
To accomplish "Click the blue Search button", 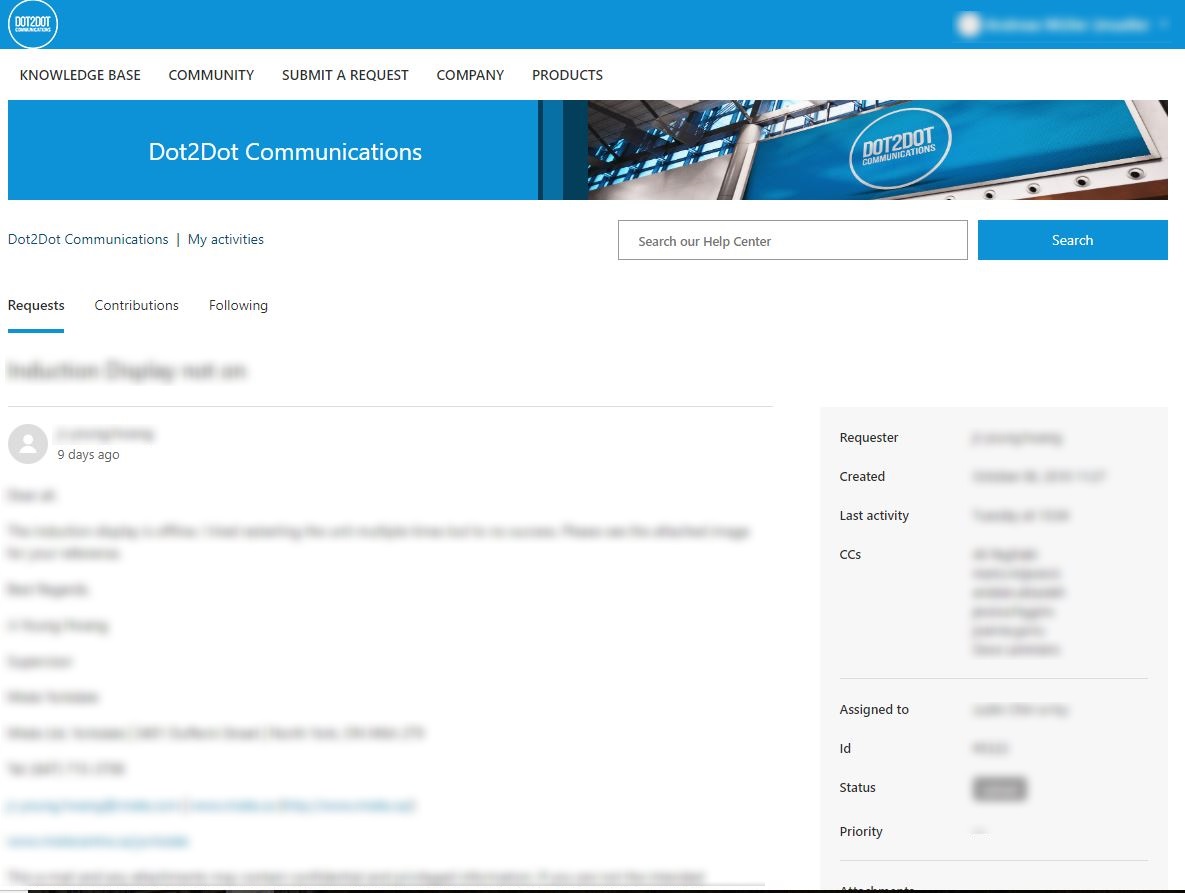I will coord(1072,240).
